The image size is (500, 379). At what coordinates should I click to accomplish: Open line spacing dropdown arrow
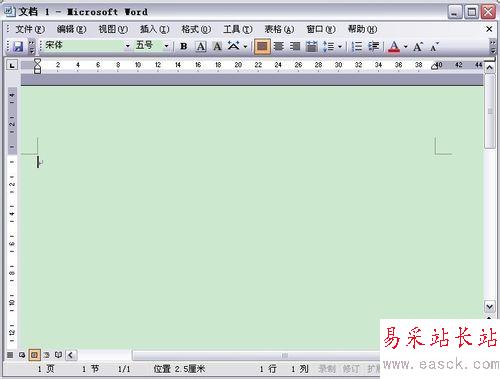[x=340, y=46]
